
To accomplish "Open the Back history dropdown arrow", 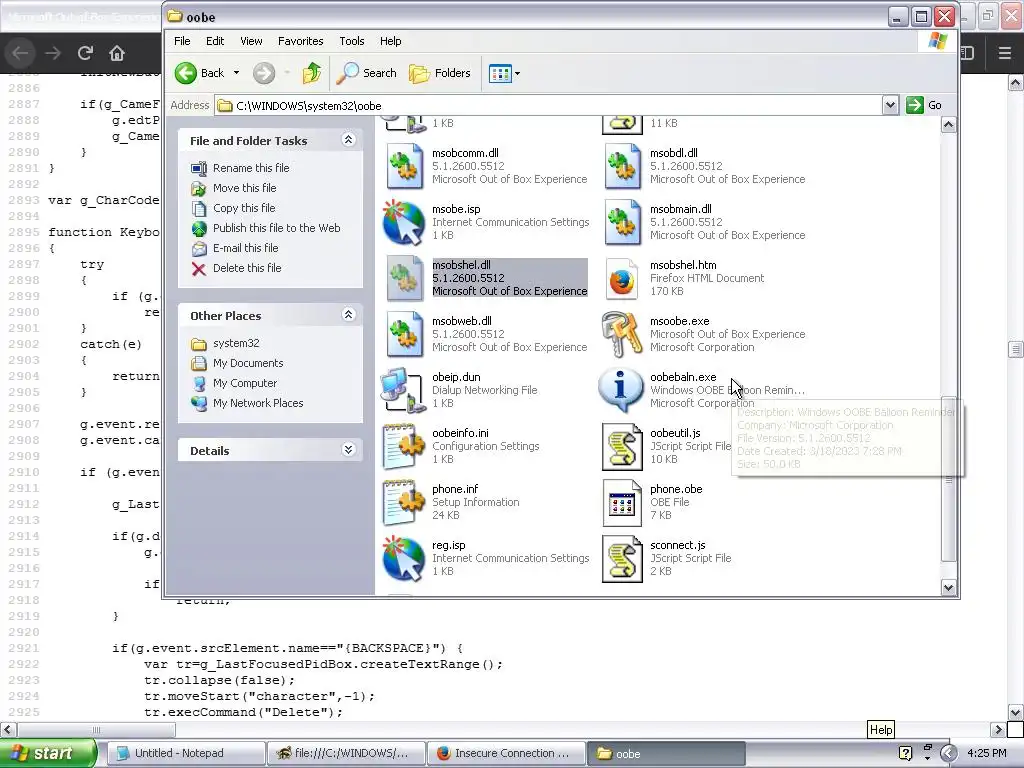I will (x=236, y=73).
